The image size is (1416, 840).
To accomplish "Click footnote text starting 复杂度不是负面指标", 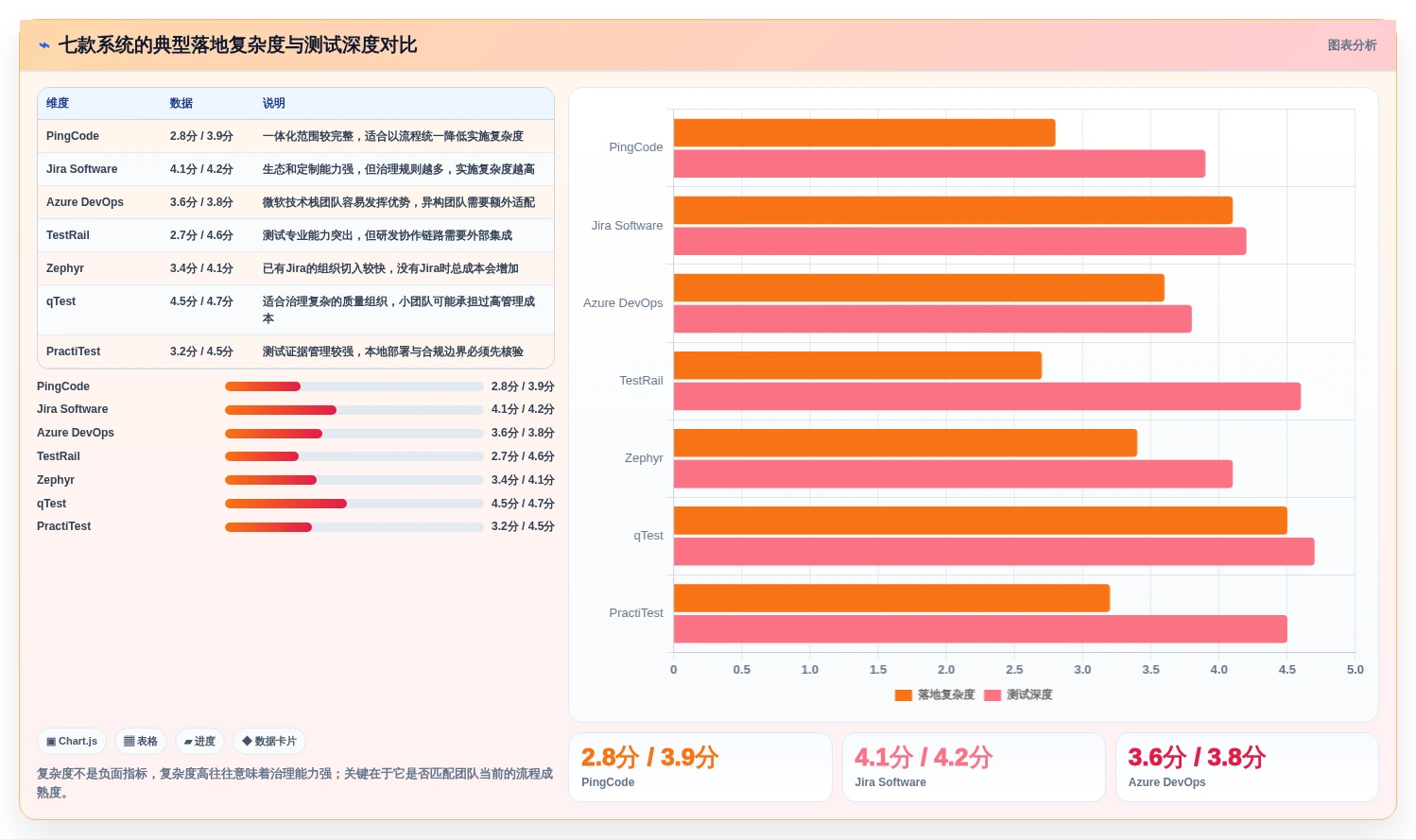I will click(295, 782).
